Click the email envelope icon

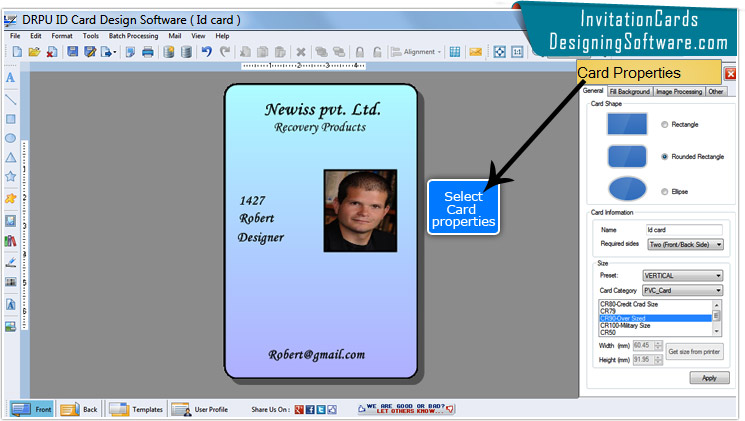coord(475,52)
